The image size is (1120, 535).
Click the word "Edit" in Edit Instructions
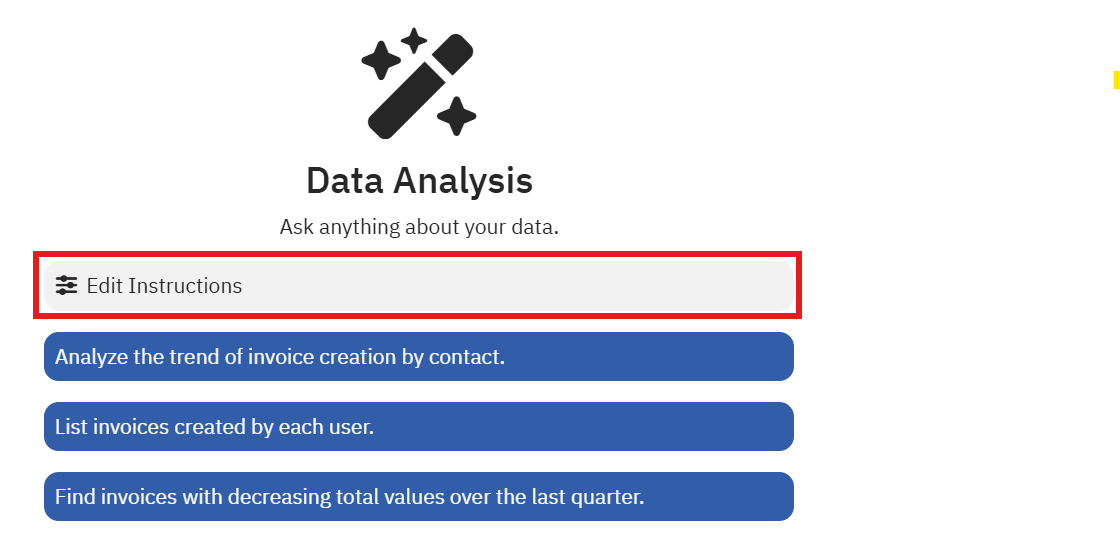point(104,286)
